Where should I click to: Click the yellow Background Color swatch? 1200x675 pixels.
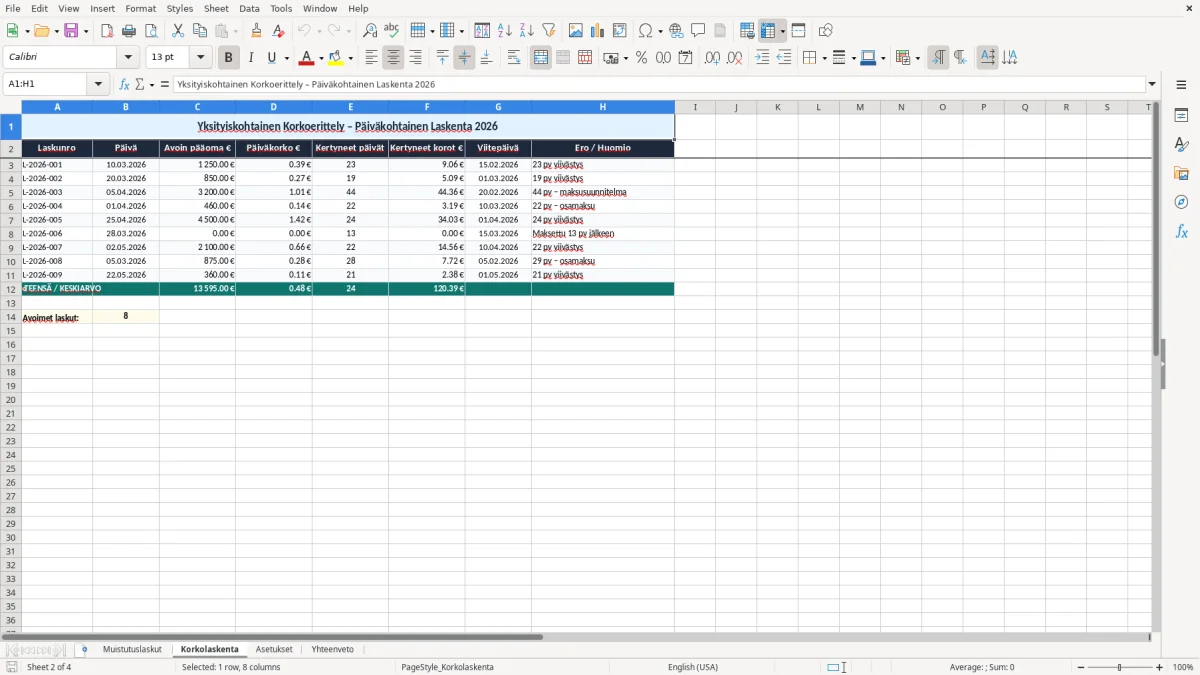point(336,58)
